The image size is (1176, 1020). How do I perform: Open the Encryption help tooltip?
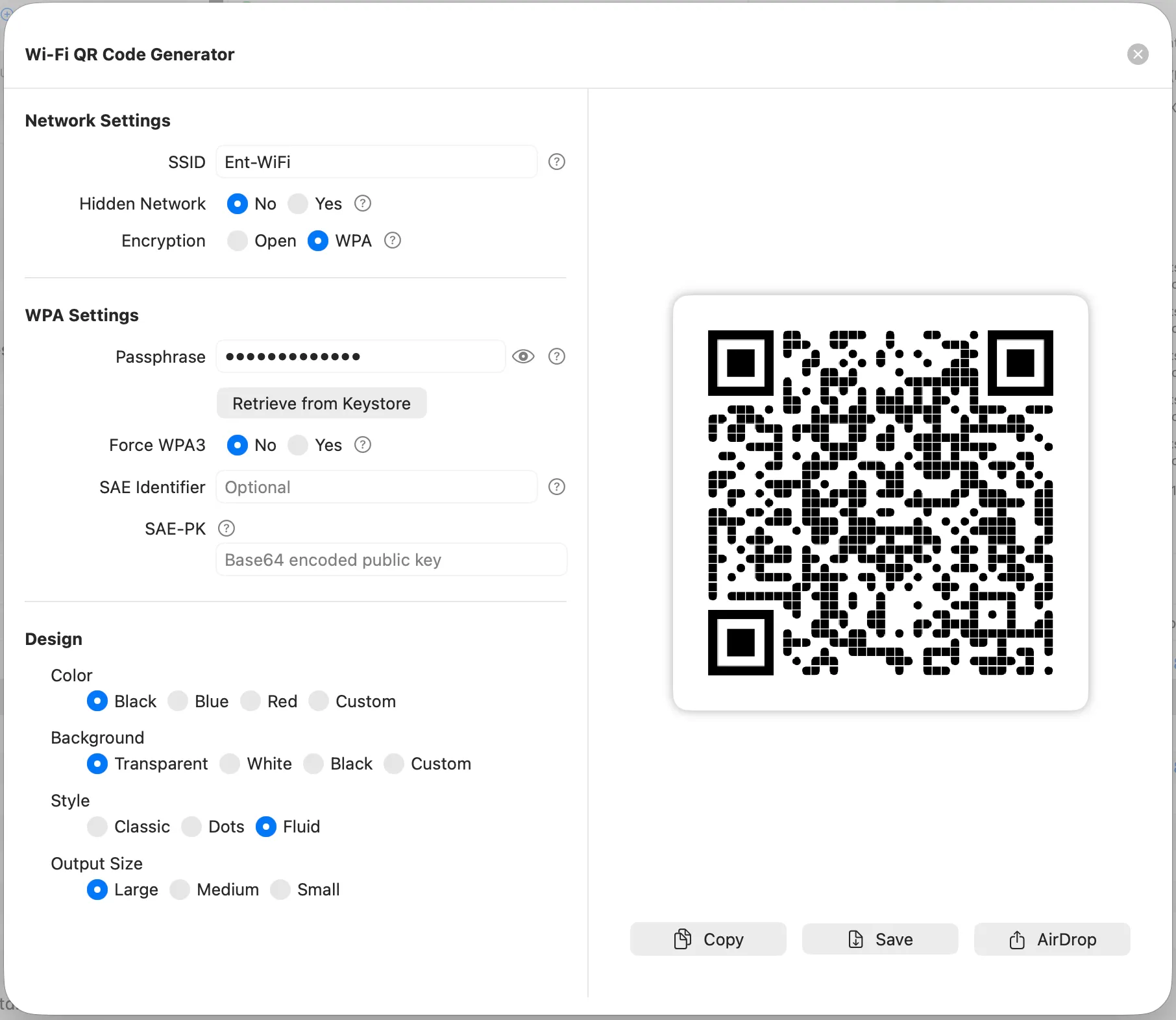392,240
